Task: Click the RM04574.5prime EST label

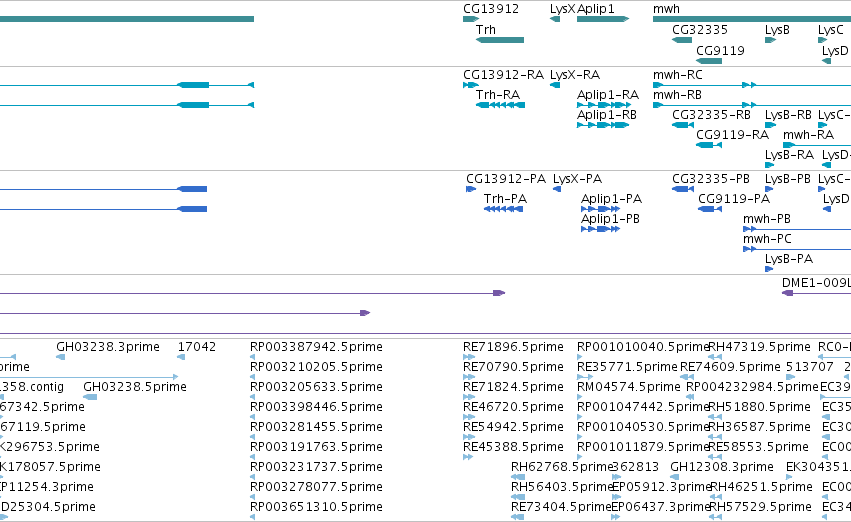Action: (628, 387)
